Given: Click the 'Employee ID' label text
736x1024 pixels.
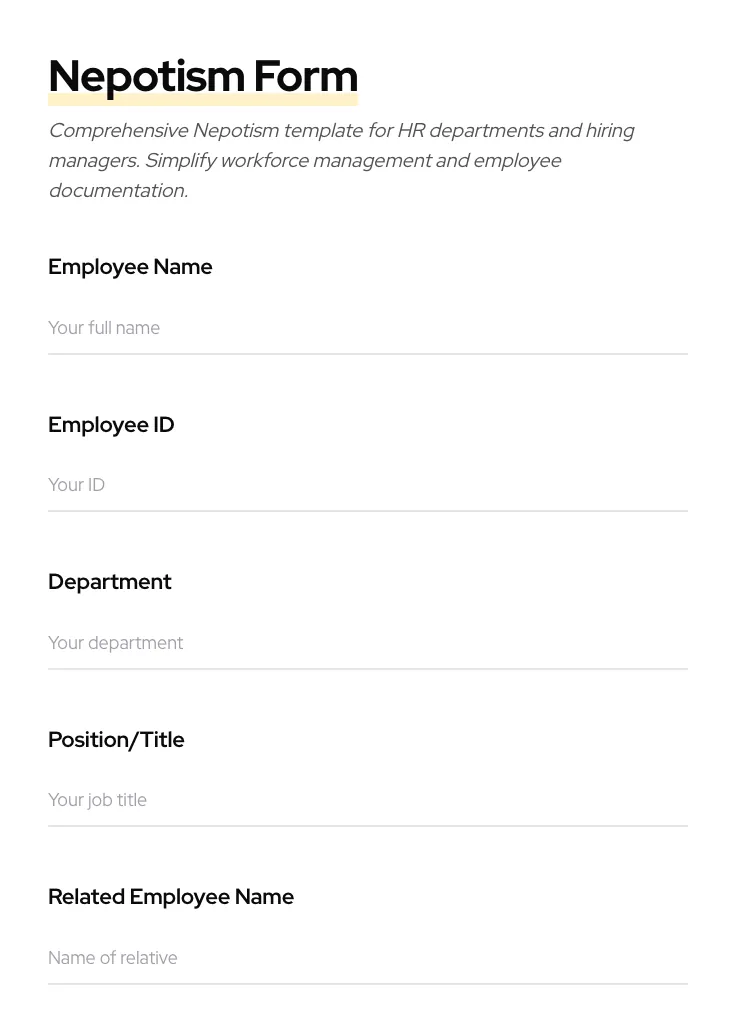Looking at the screenshot, I should [x=111, y=425].
